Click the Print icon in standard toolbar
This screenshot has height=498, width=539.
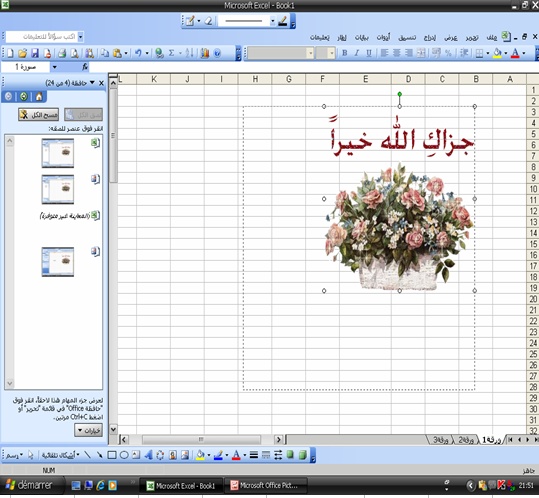click(x=62, y=53)
